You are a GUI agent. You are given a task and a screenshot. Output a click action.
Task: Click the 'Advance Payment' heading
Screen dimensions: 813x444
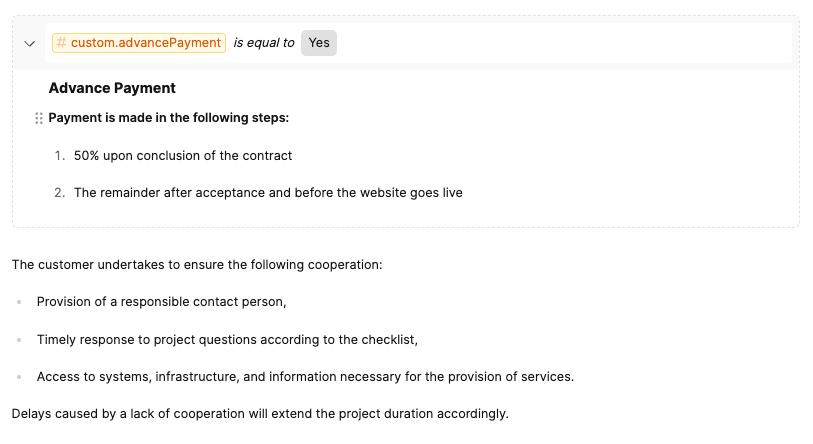[112, 88]
